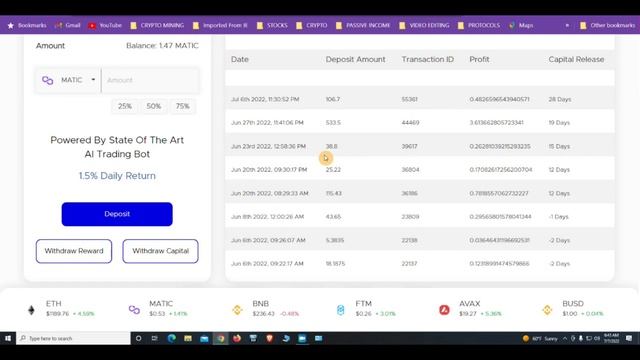The height and width of the screenshot is (360, 640).
Task: Click the '28 Days' capital release cell
Action: pyautogui.click(x=560, y=99)
